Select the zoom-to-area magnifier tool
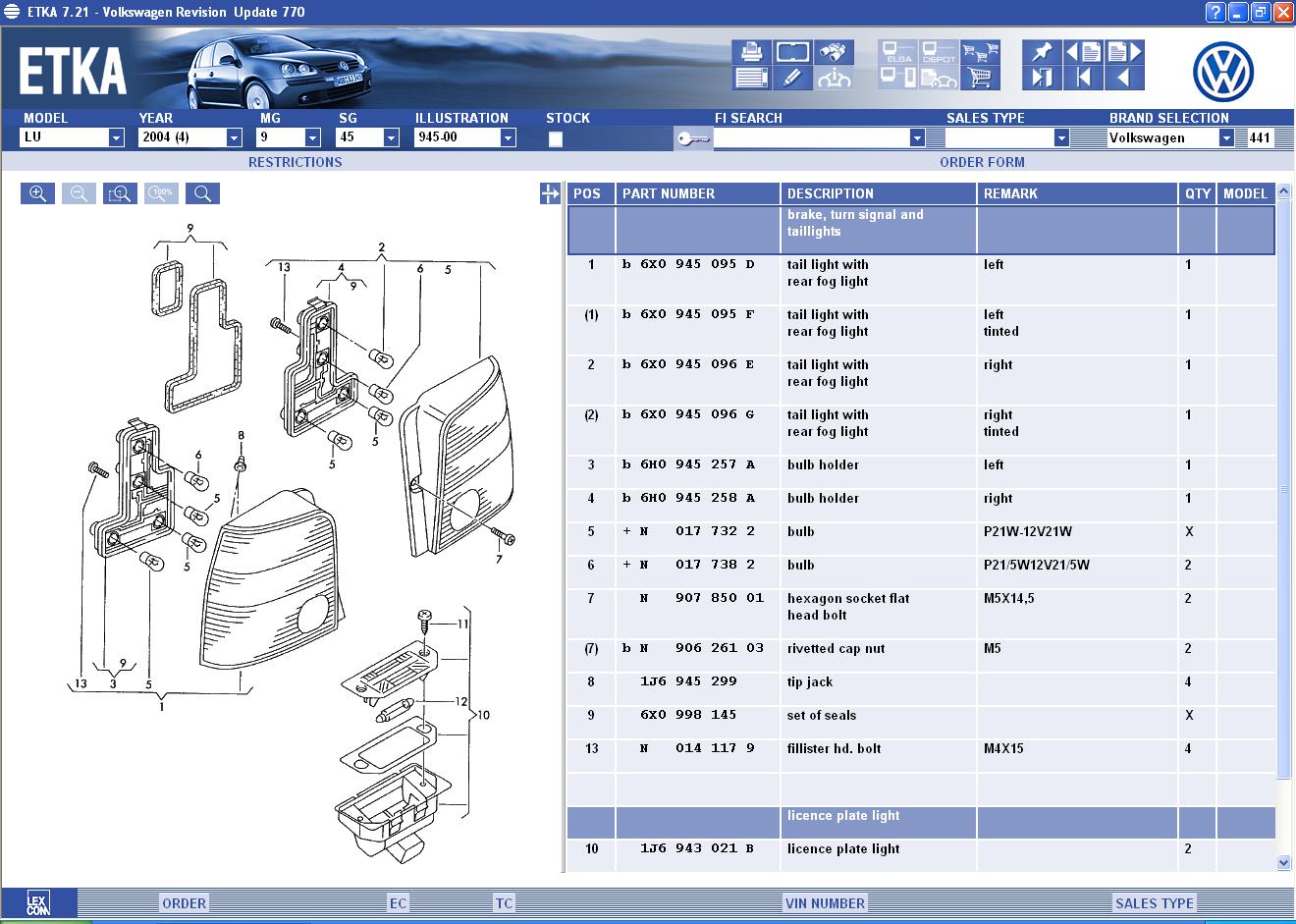 coord(120,193)
